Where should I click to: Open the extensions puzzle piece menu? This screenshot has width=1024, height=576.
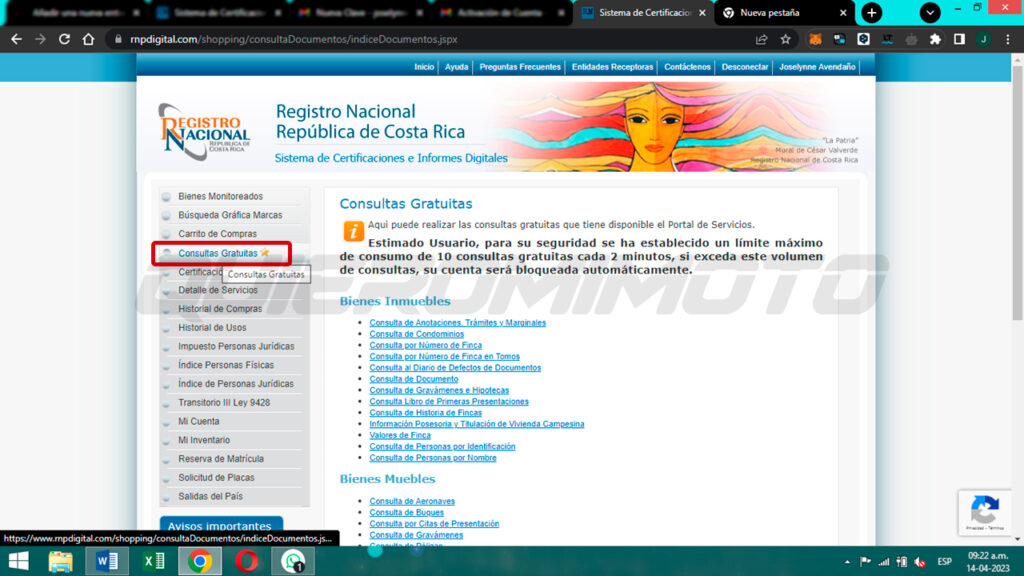(935, 39)
